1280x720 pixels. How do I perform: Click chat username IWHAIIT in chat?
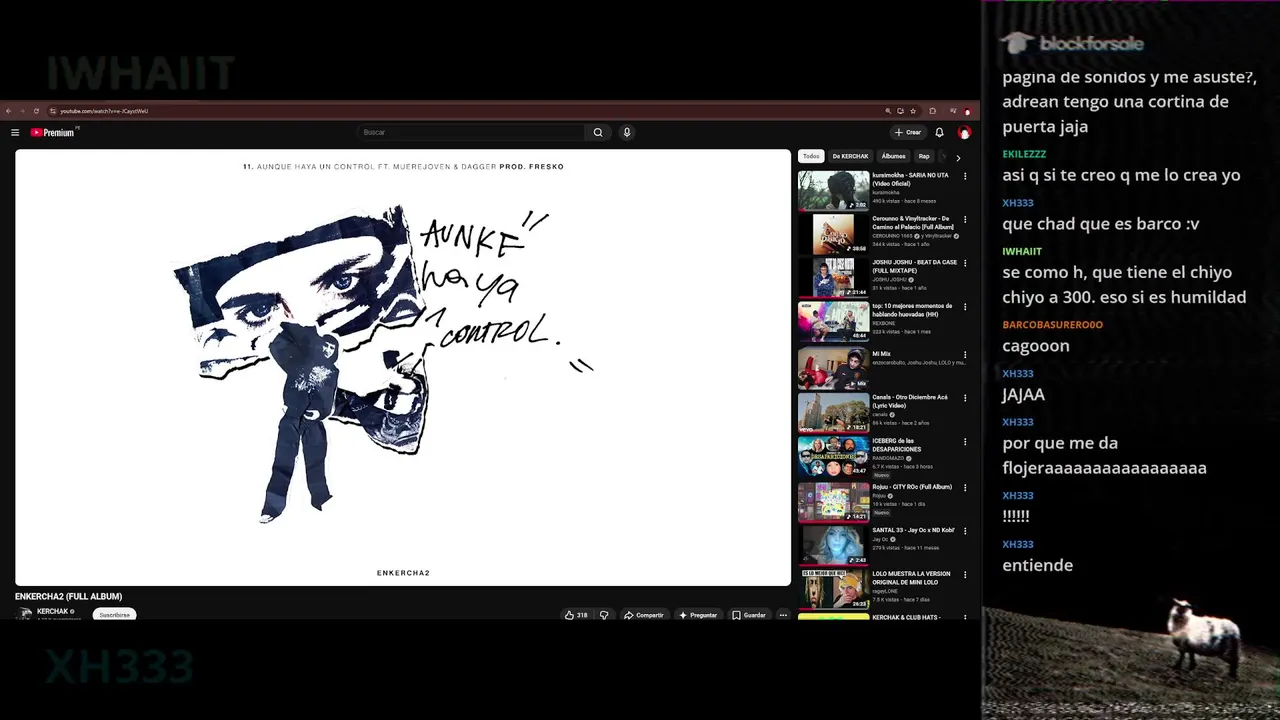(x=1022, y=251)
